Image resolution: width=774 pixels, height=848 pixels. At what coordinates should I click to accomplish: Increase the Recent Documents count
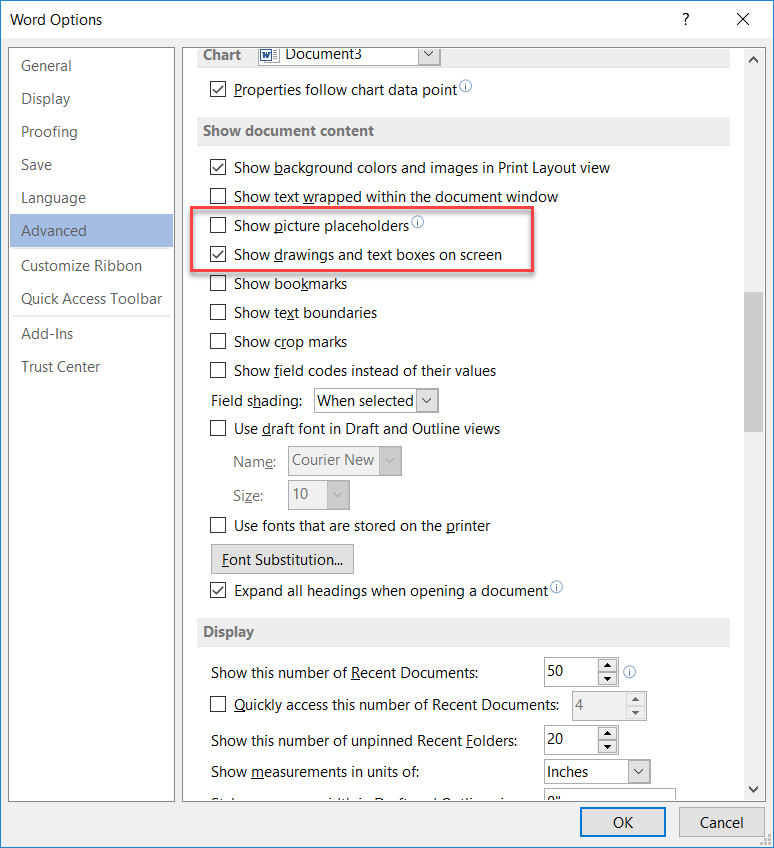tap(608, 666)
